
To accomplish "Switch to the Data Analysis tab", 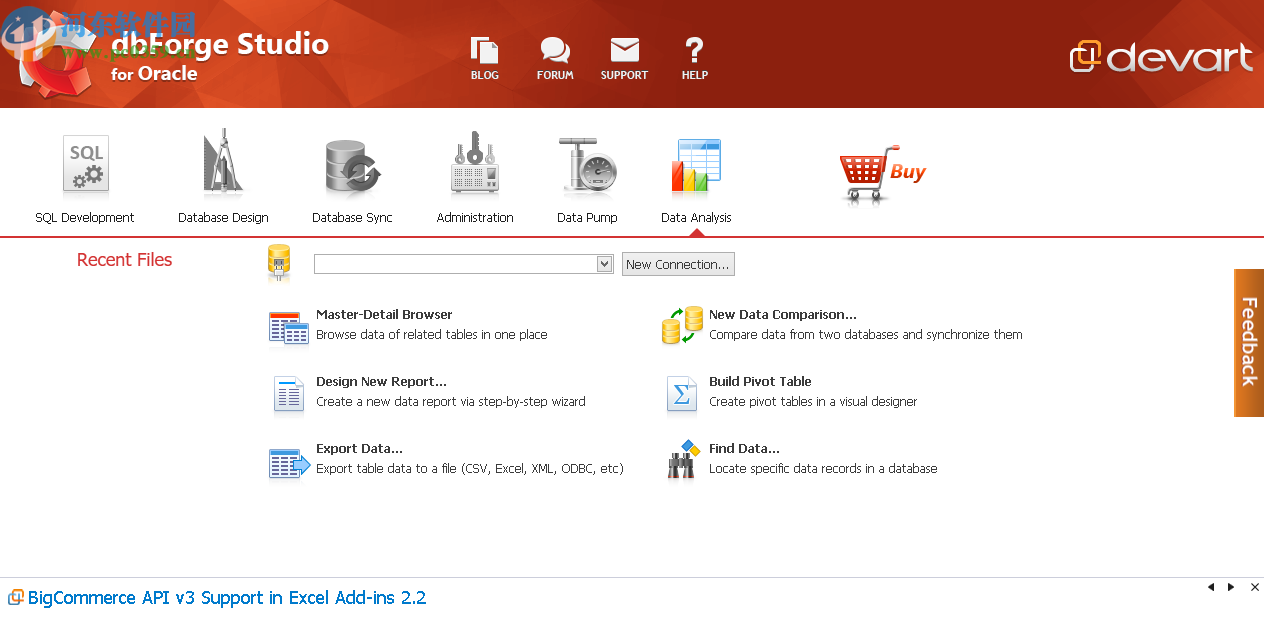I will tap(696, 175).
